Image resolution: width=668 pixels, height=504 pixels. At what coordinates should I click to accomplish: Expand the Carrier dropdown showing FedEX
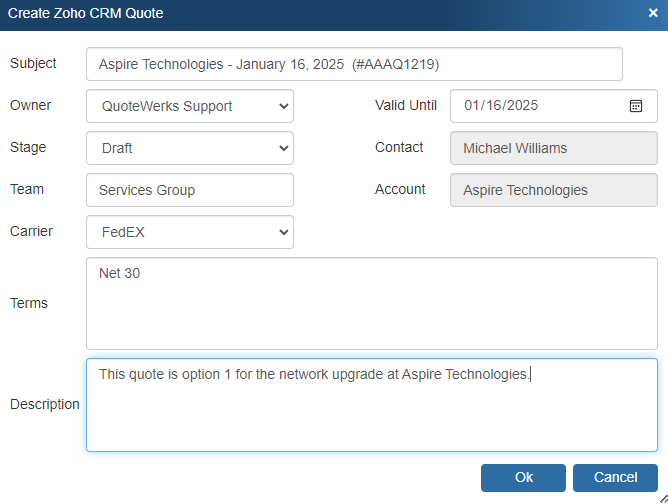(x=190, y=232)
